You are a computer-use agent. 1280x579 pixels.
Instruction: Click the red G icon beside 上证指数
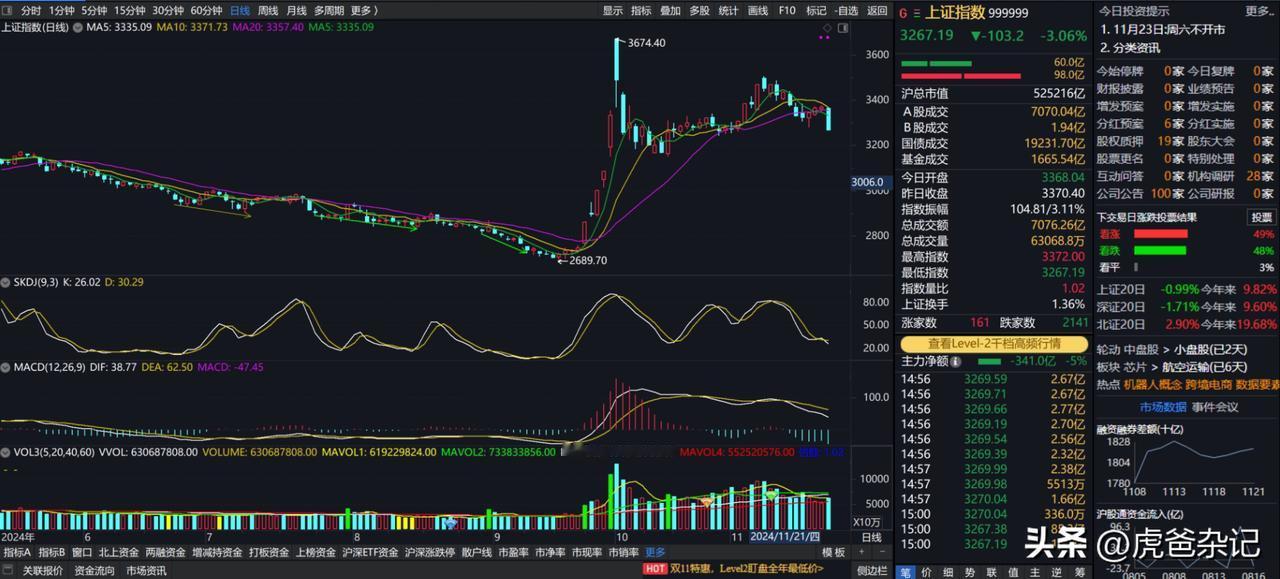coord(903,13)
